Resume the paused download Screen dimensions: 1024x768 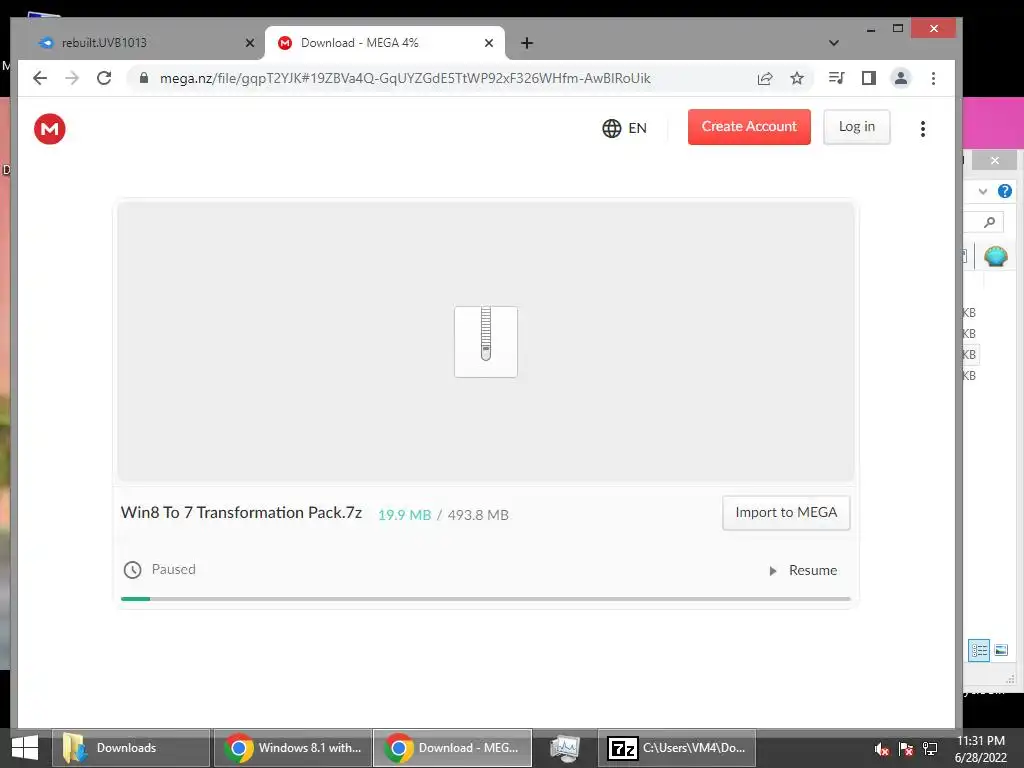804,570
